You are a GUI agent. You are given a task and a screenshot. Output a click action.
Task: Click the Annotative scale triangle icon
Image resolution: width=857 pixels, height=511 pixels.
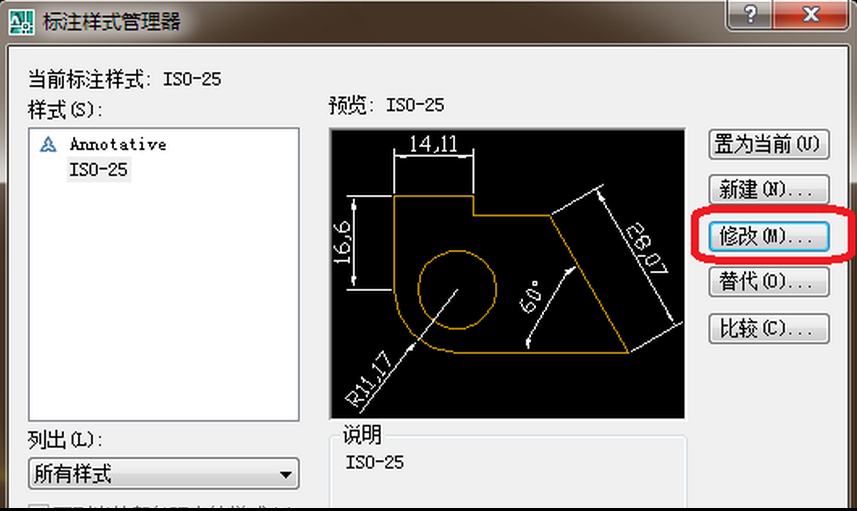(47, 145)
